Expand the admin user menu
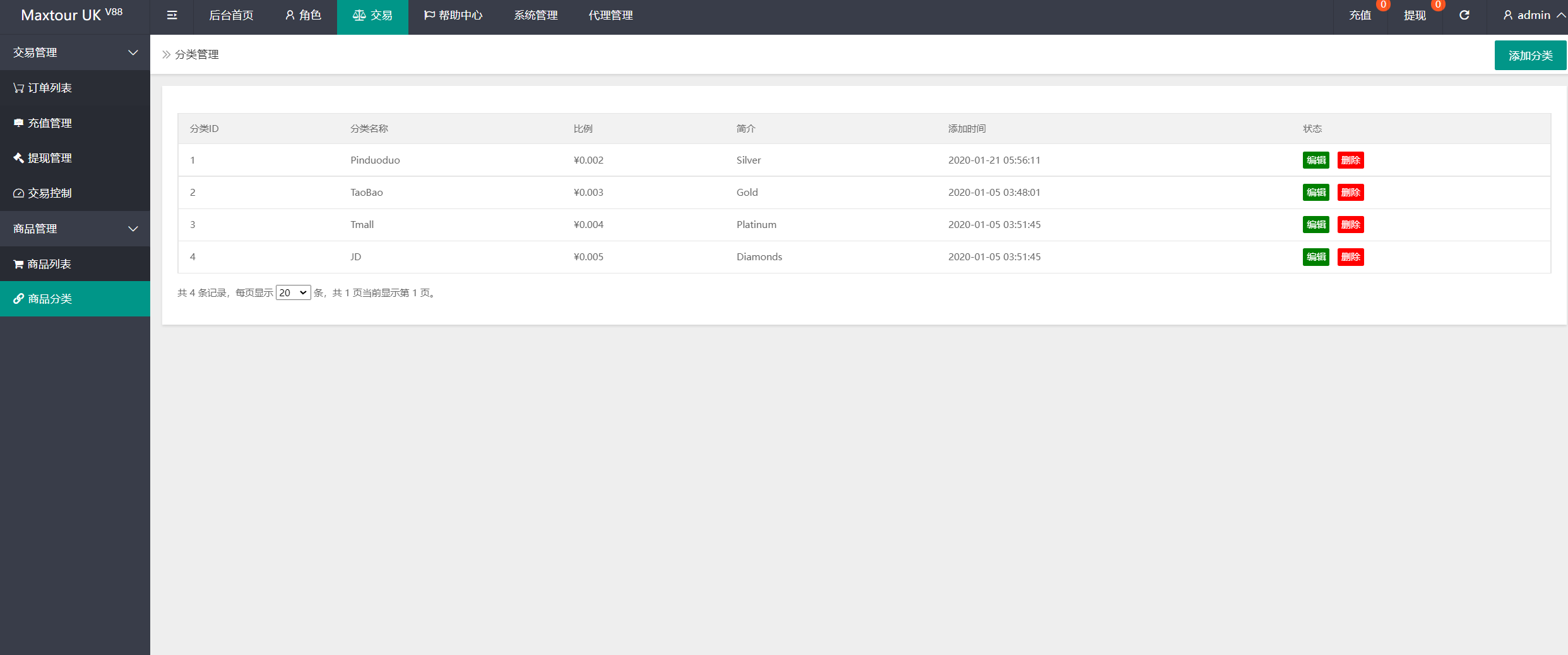 1533,15
